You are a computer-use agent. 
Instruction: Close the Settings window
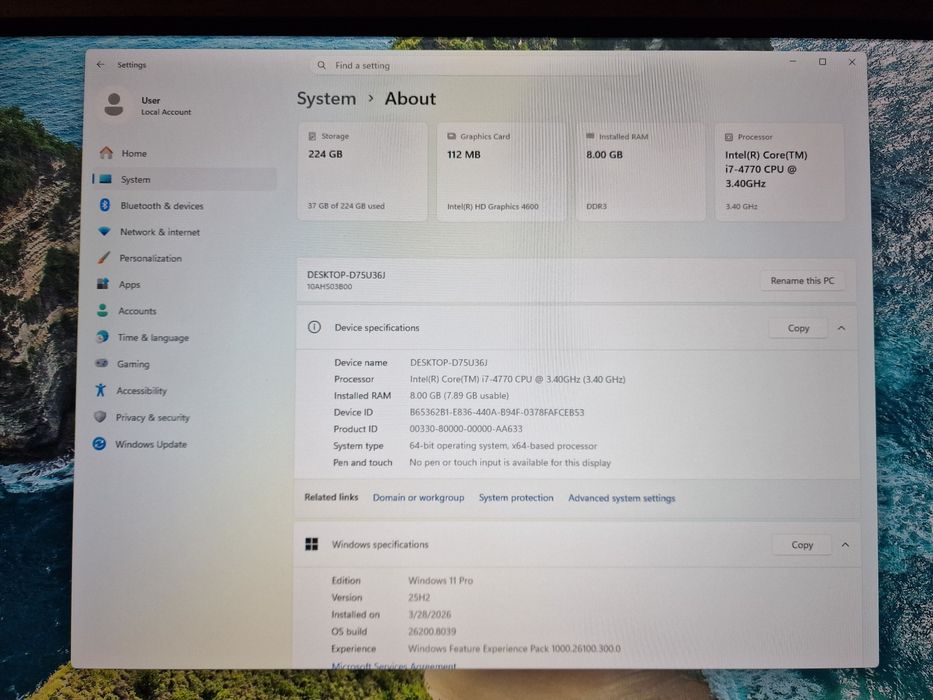pyautogui.click(x=852, y=62)
